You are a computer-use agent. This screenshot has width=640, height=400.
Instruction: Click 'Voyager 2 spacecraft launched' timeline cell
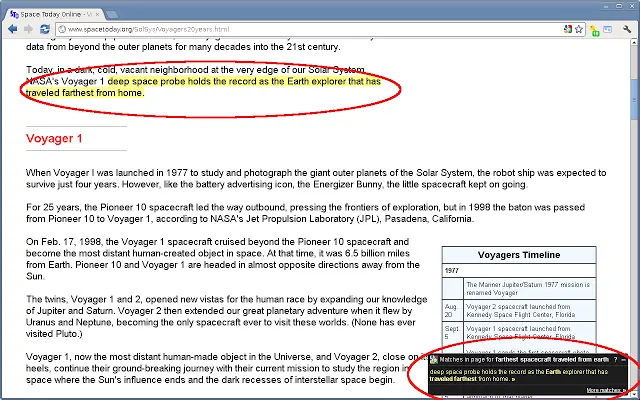(529, 310)
